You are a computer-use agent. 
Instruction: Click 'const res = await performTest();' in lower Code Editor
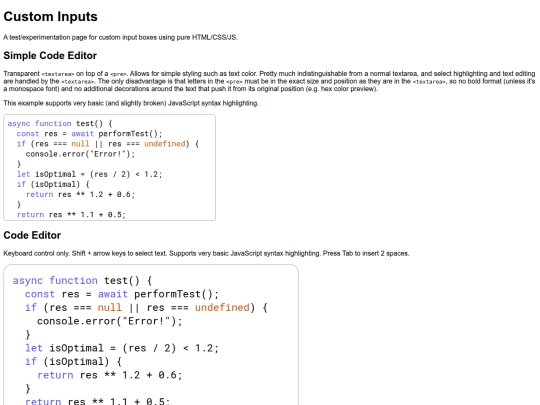pyautogui.click(x=122, y=294)
